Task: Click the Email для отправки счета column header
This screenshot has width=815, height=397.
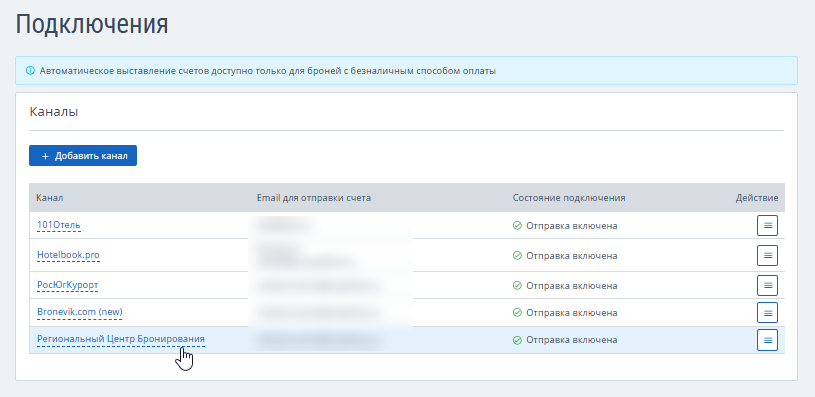Action: [314, 198]
